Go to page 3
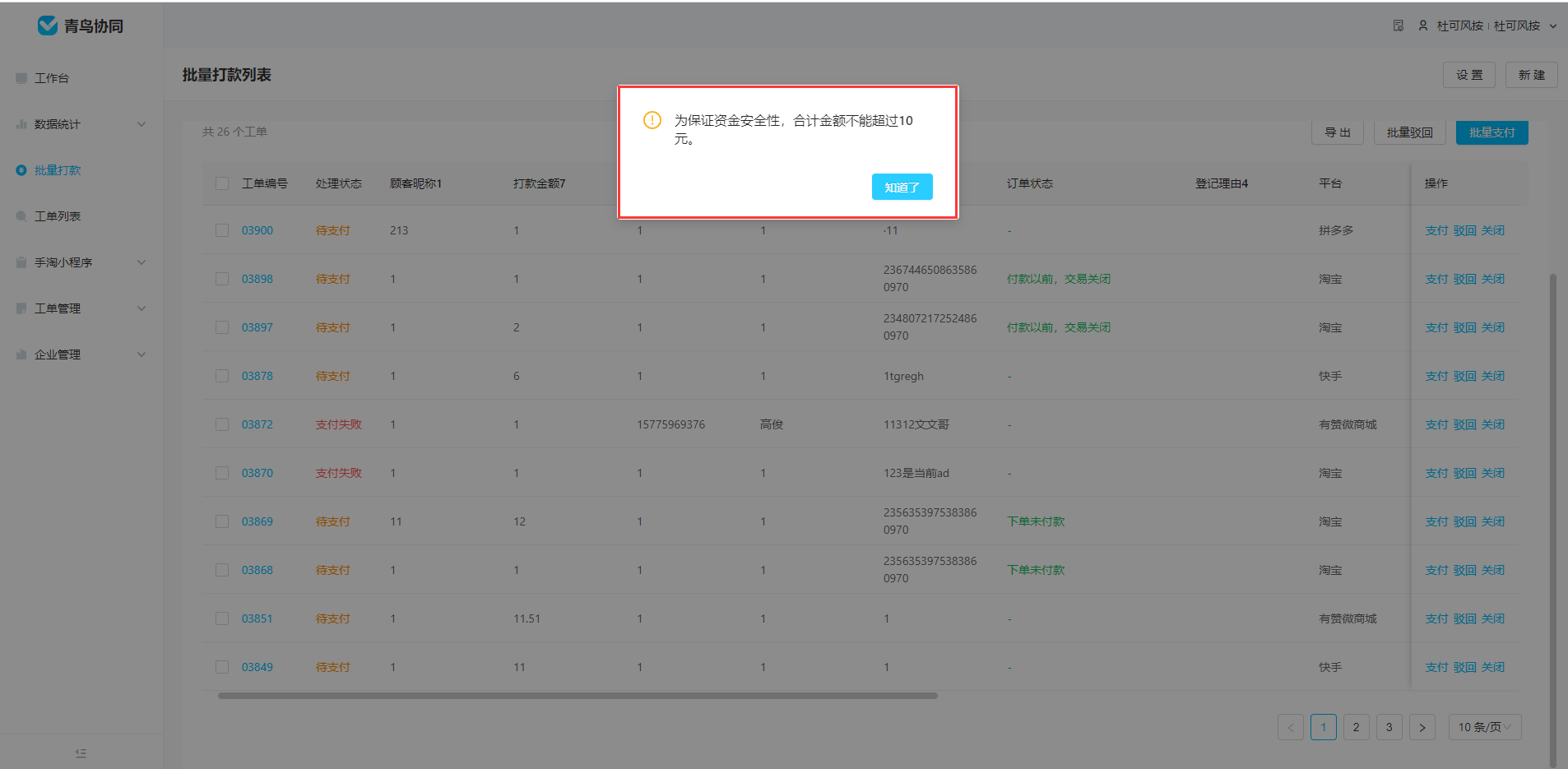This screenshot has width=1568, height=769. point(1389,727)
